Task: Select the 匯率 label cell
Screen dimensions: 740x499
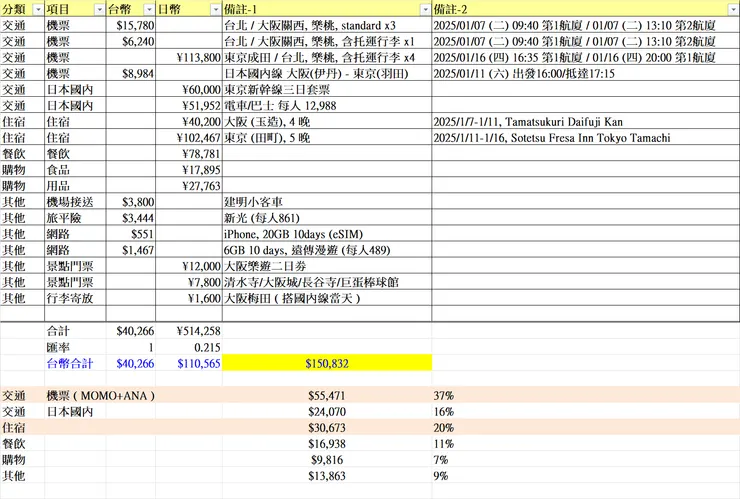Action: tap(75, 347)
